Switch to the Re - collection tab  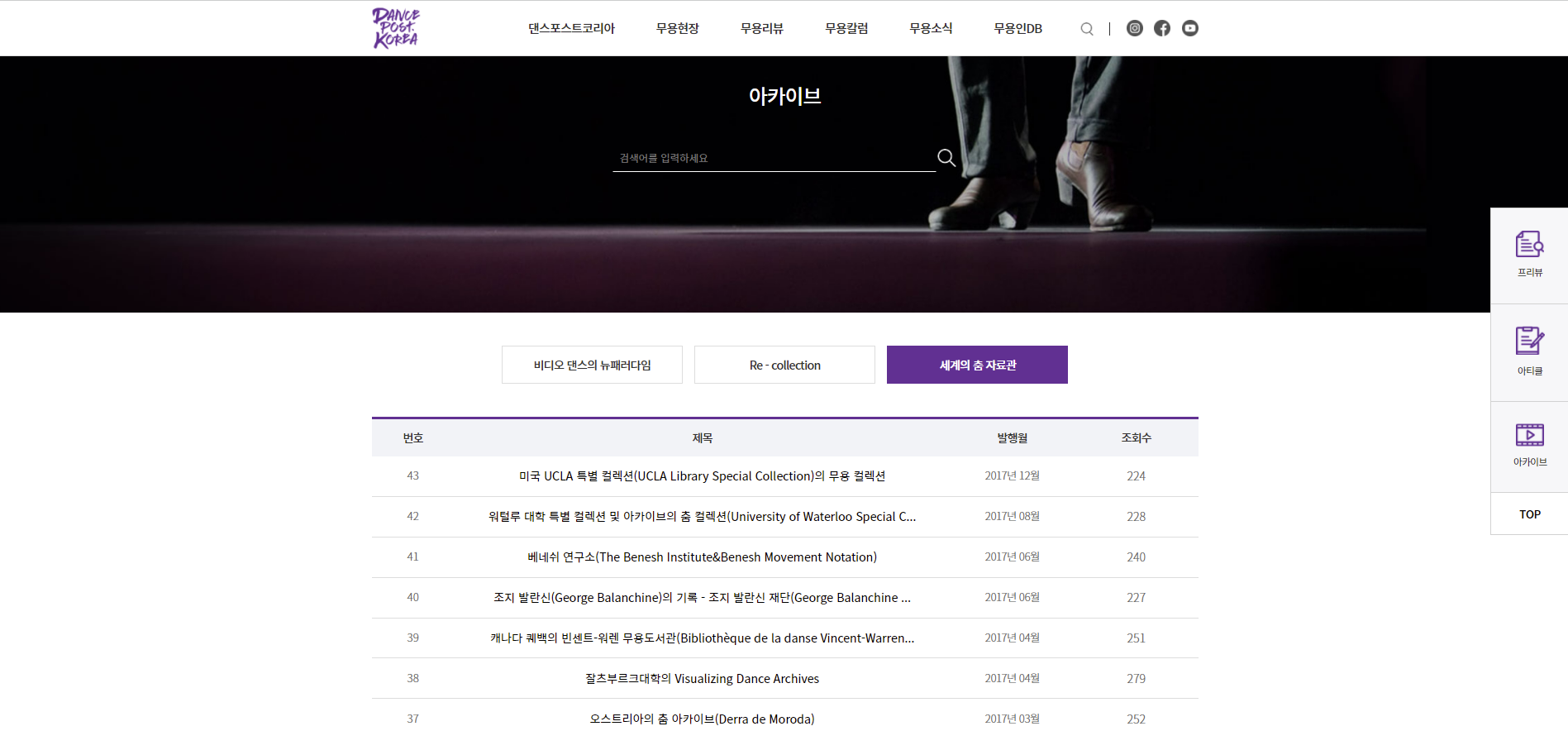784,365
